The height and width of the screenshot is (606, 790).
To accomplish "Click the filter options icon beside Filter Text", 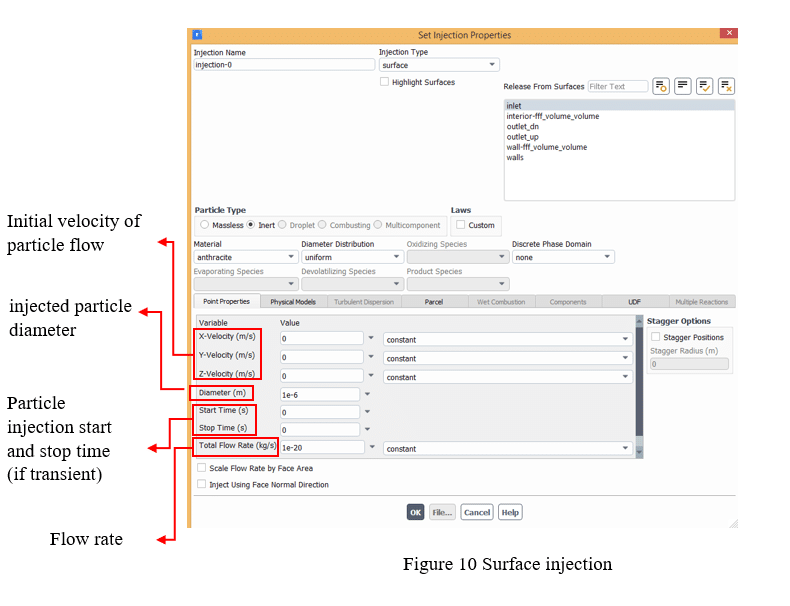I will click(x=661, y=86).
